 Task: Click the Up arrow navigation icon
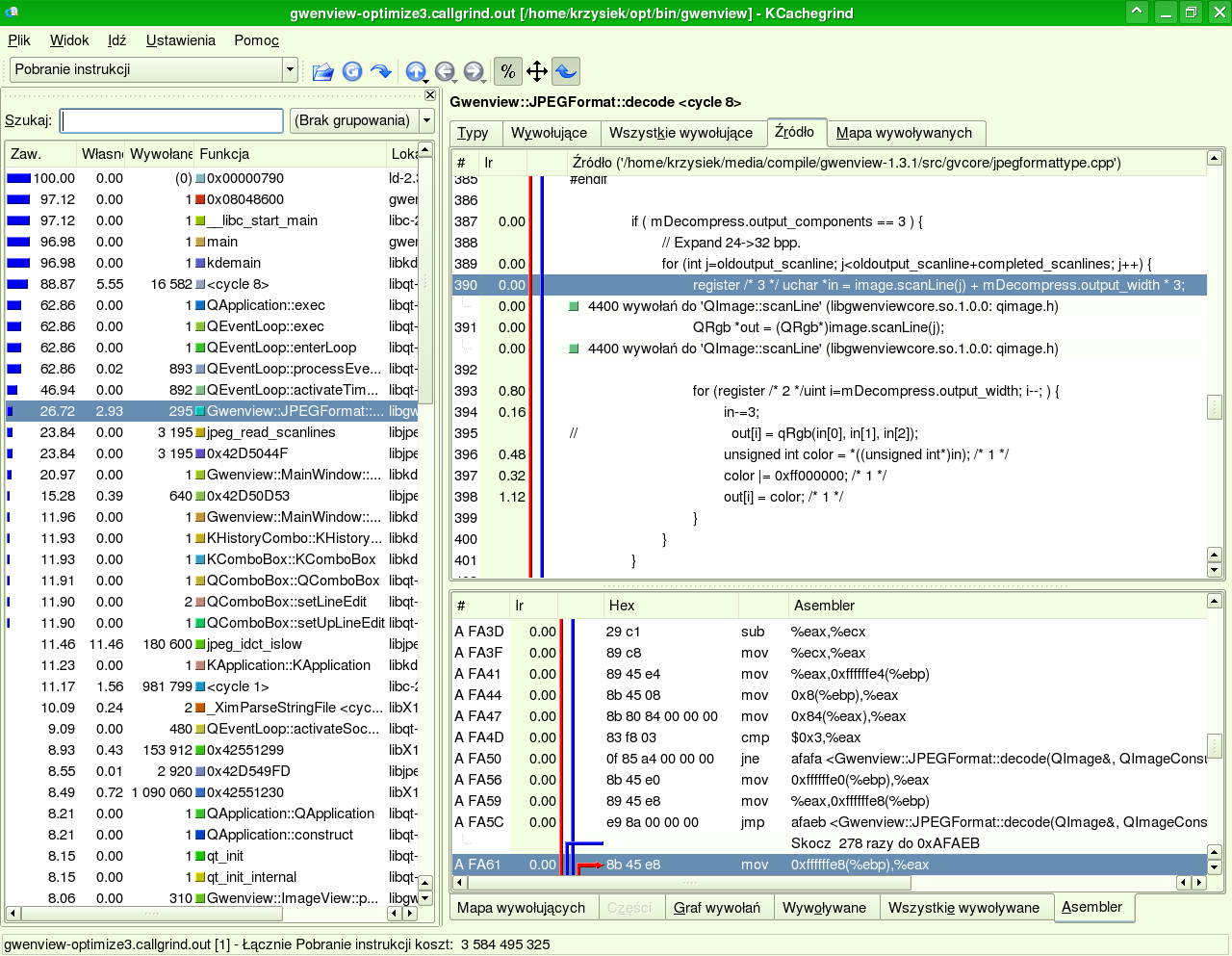415,71
